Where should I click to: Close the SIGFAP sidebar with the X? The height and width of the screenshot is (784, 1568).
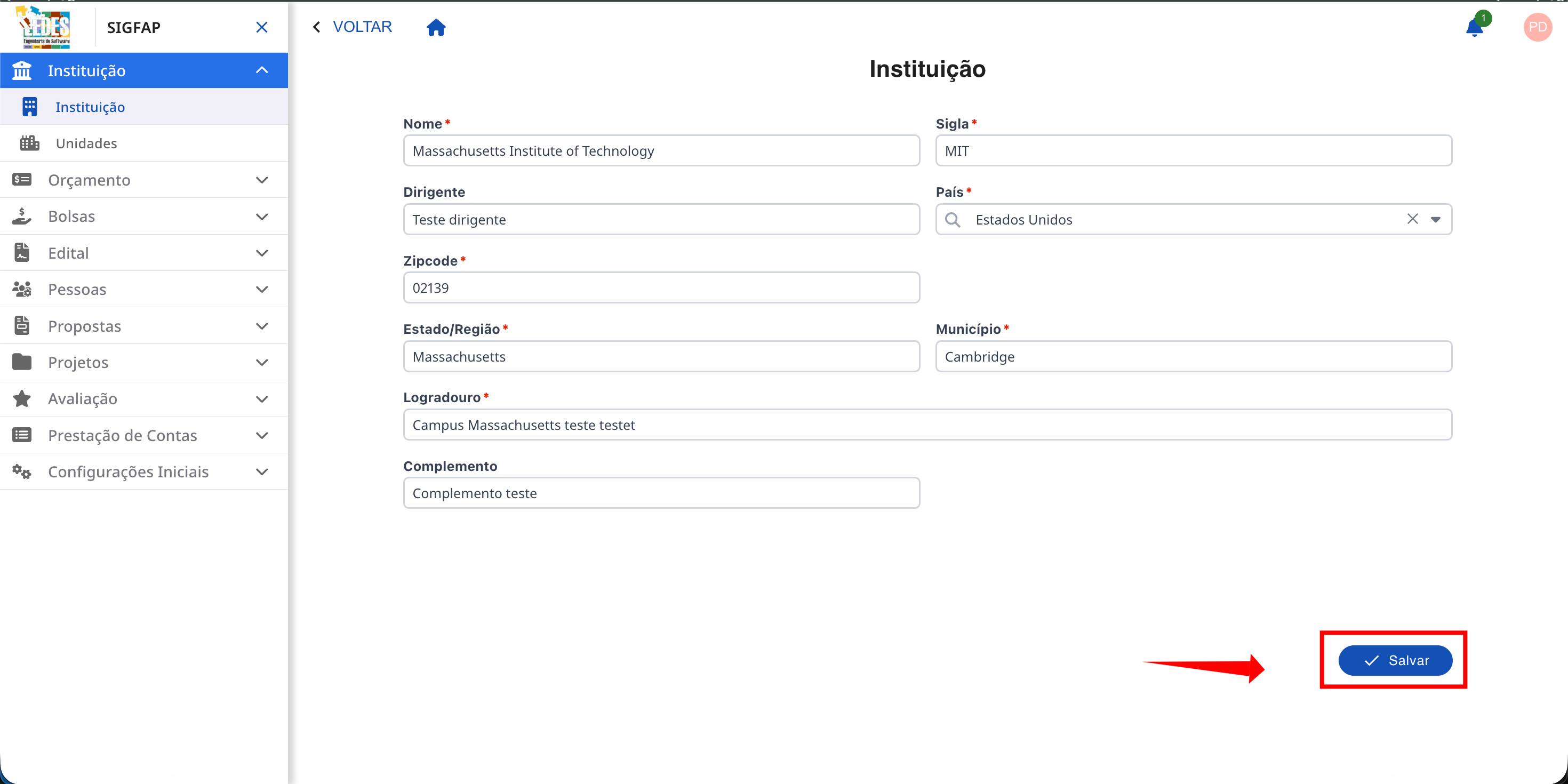(262, 27)
